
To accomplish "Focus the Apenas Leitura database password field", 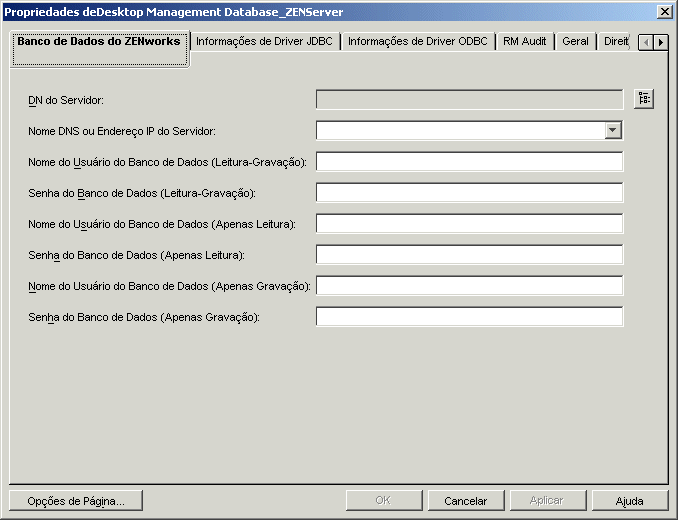I will (x=470, y=255).
